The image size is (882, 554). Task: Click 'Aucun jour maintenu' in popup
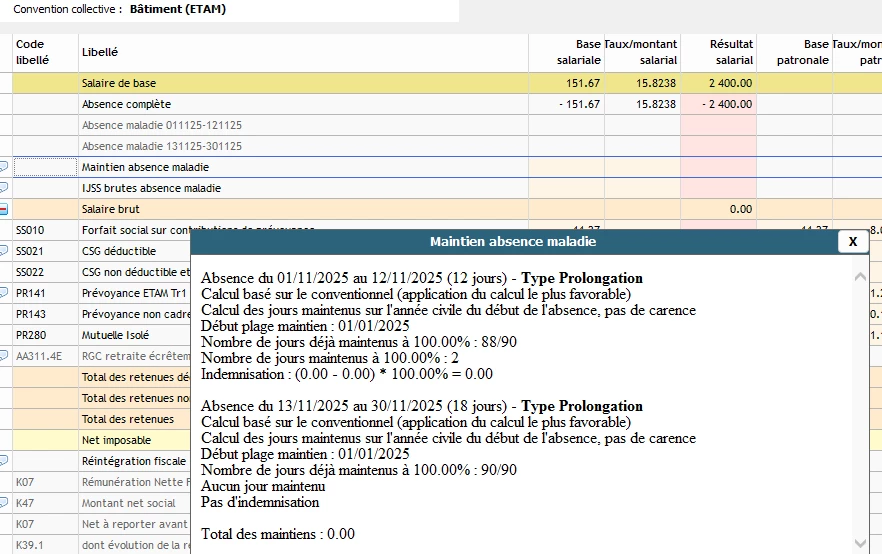click(x=263, y=486)
